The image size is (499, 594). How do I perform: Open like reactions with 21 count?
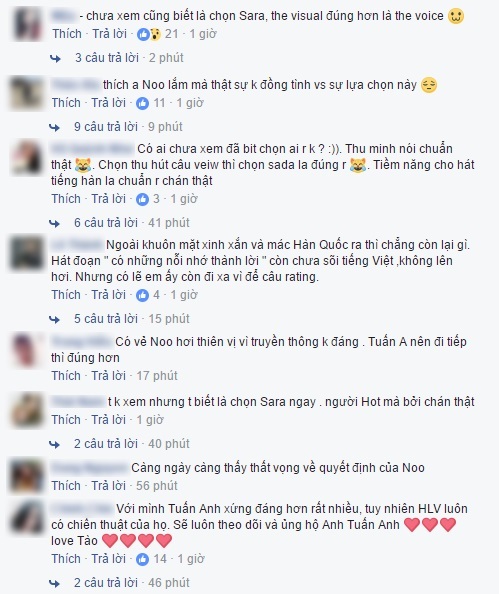tap(149, 34)
